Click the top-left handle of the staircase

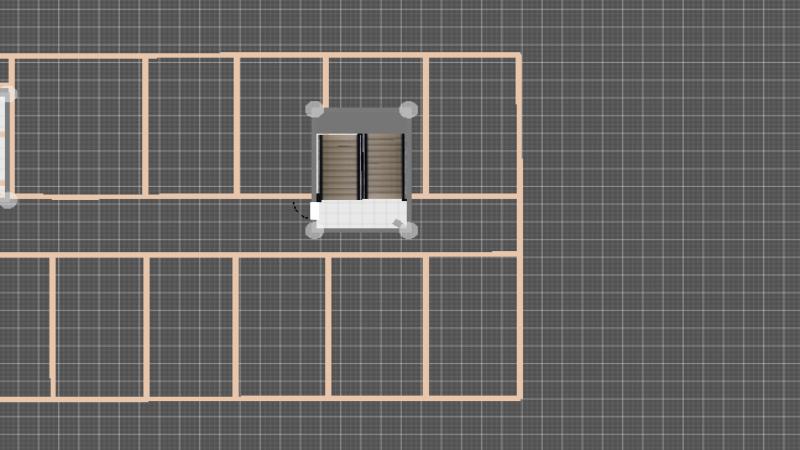point(314,109)
